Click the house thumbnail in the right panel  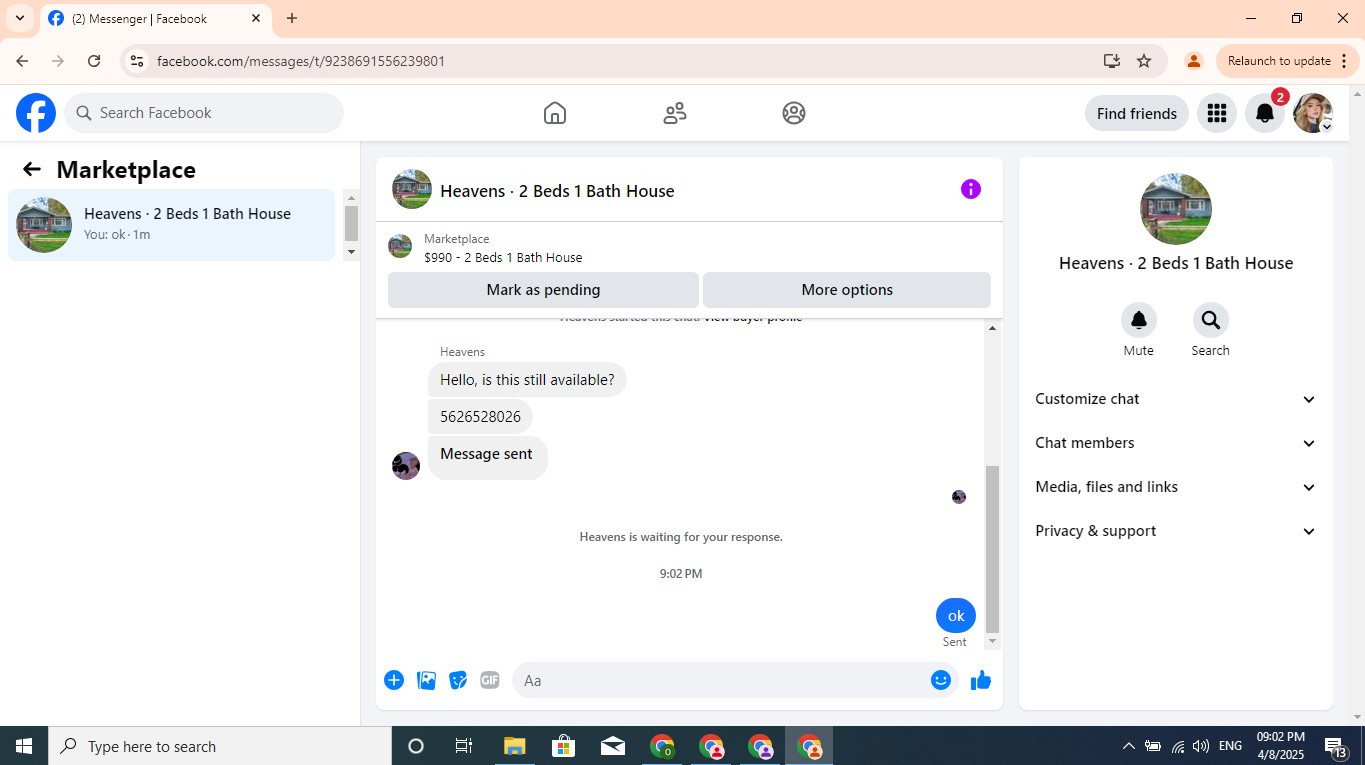tap(1176, 209)
